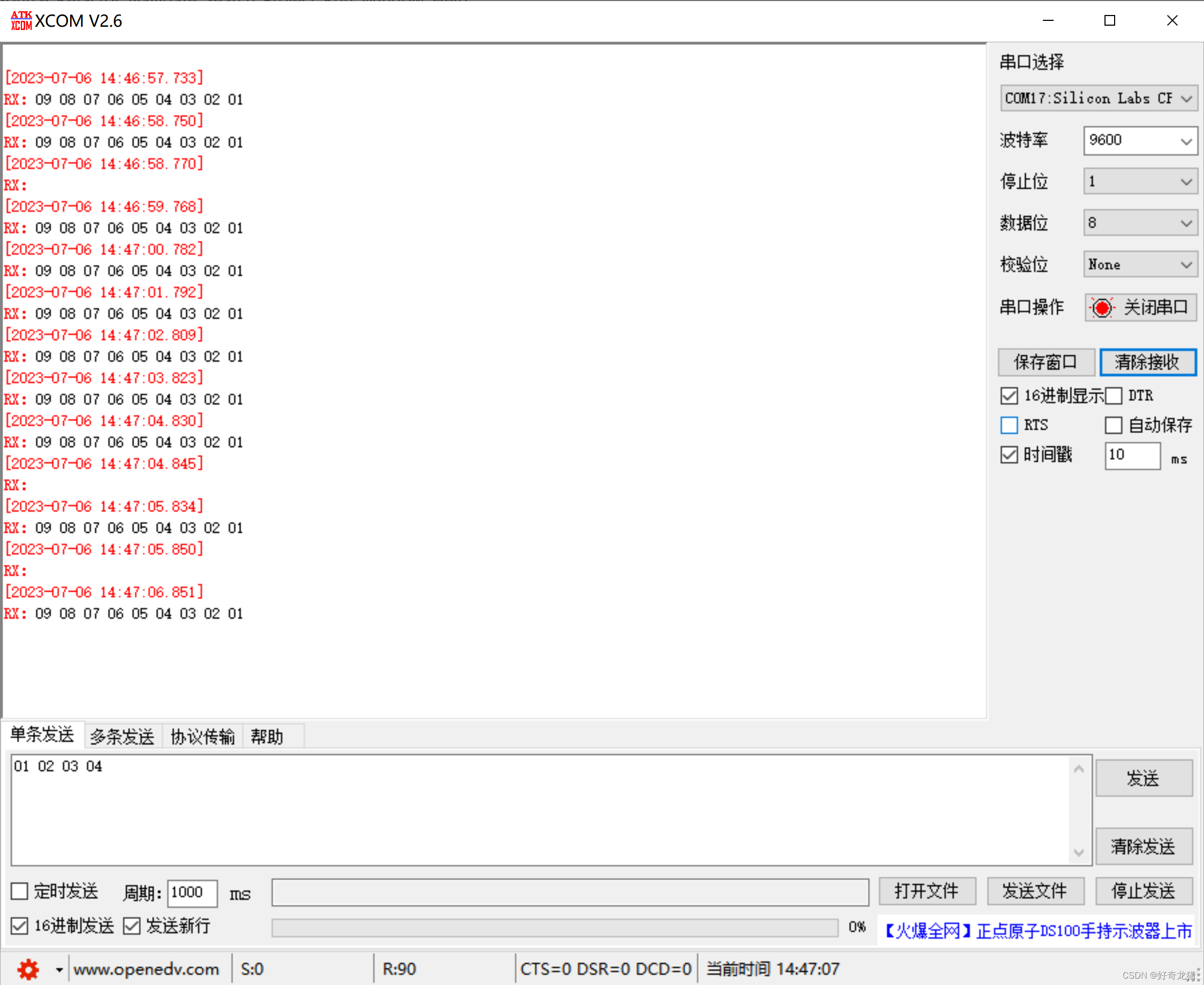The height and width of the screenshot is (985, 1204).
Task: Click the timestamp 14:46:57.733 log line
Action: click(x=104, y=78)
